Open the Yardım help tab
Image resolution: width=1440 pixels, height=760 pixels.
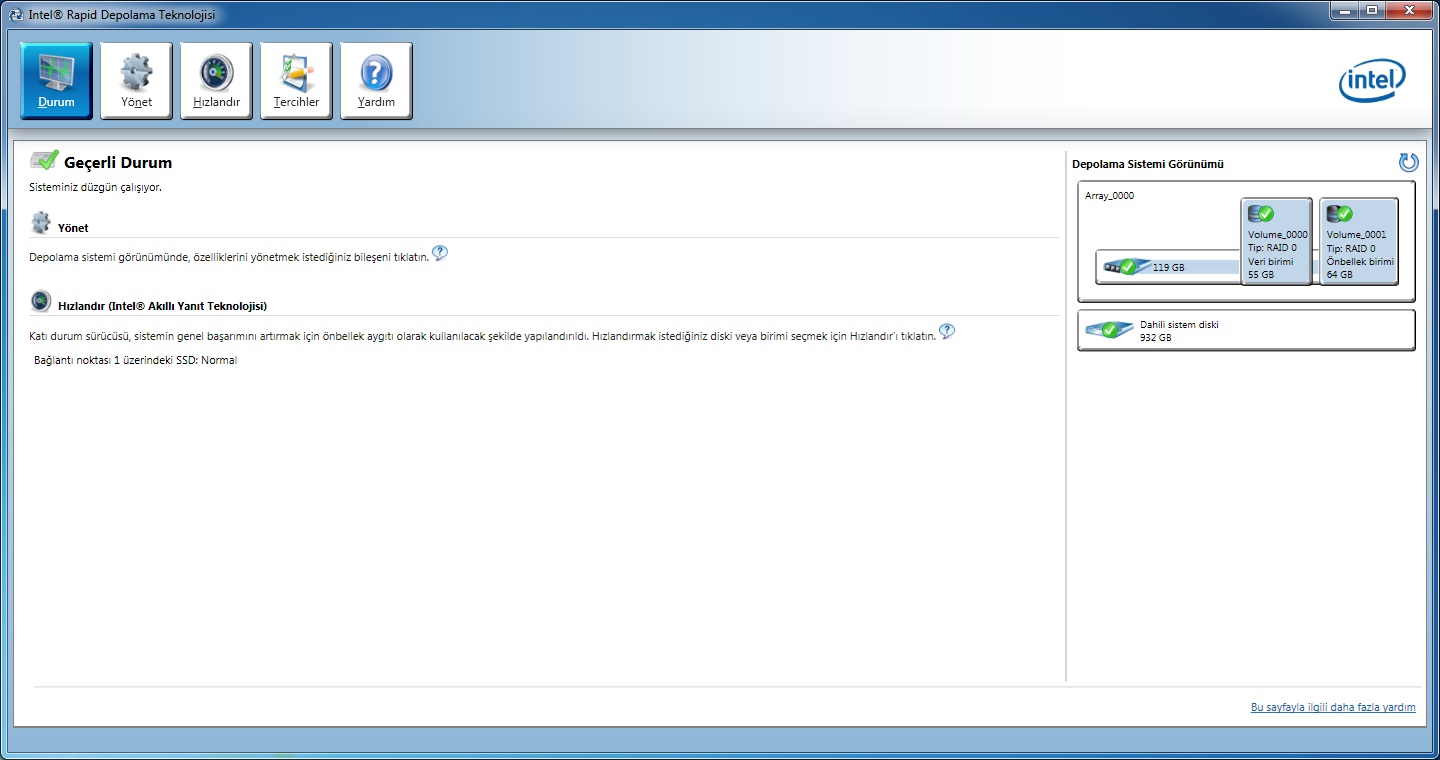(376, 81)
